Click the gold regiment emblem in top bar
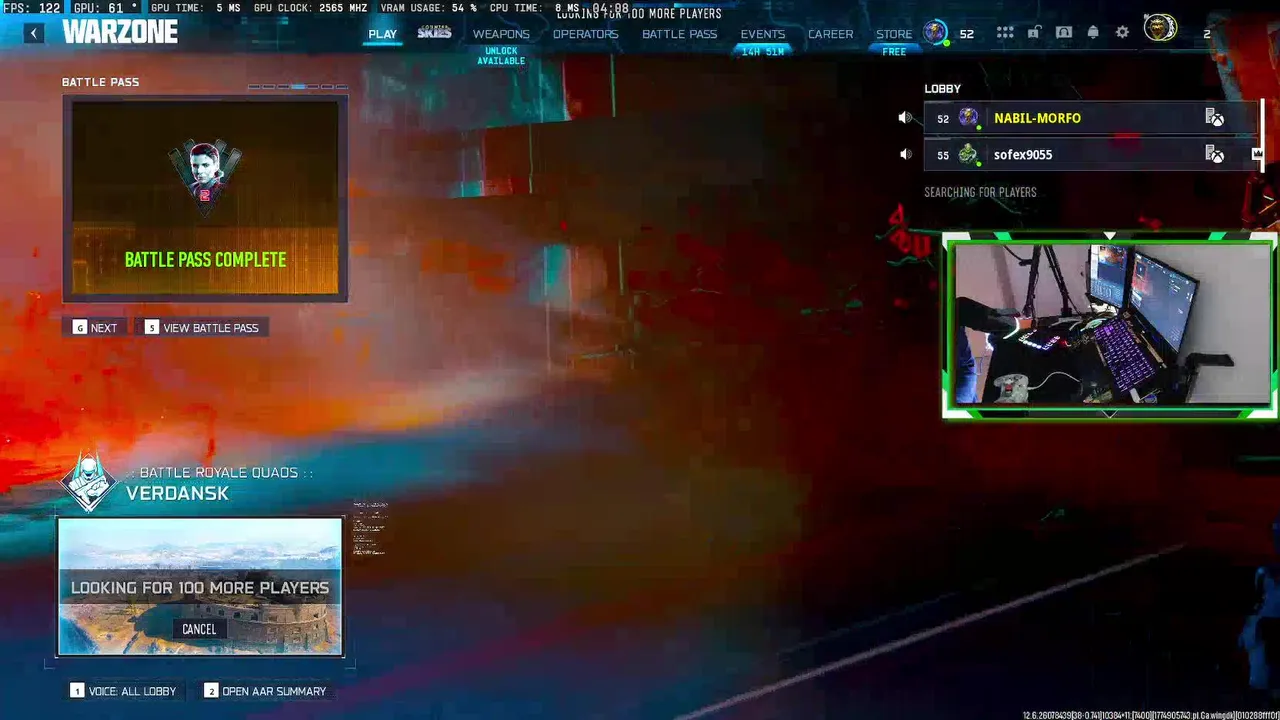 tap(1160, 29)
